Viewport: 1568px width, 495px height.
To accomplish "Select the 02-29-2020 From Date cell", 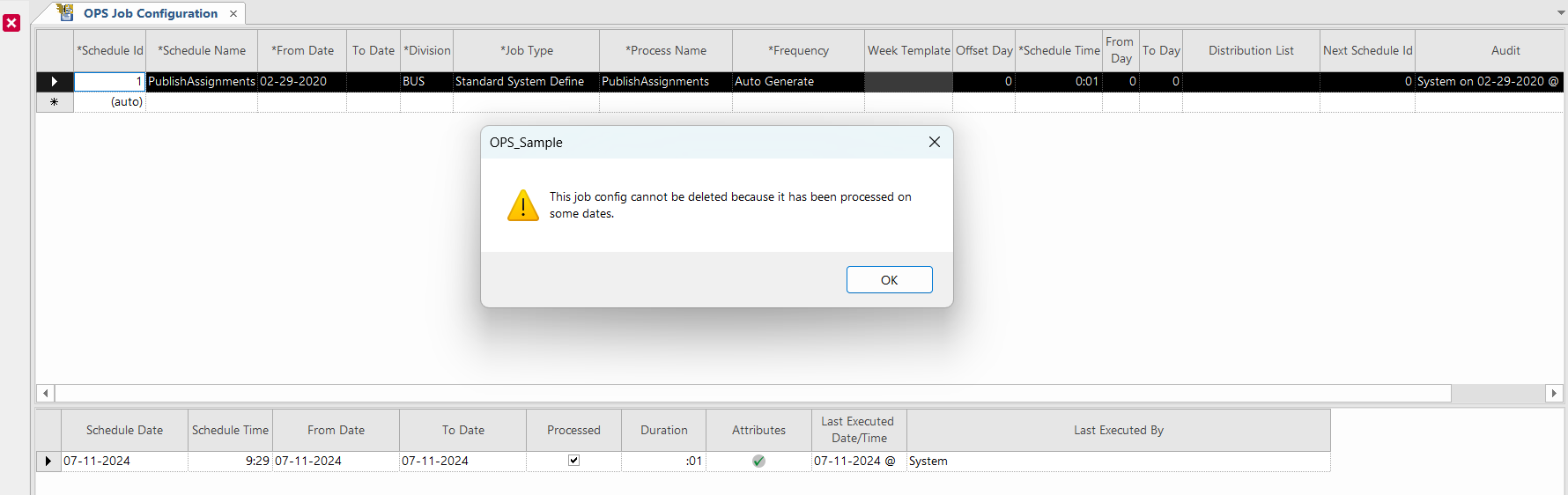I will pos(302,81).
